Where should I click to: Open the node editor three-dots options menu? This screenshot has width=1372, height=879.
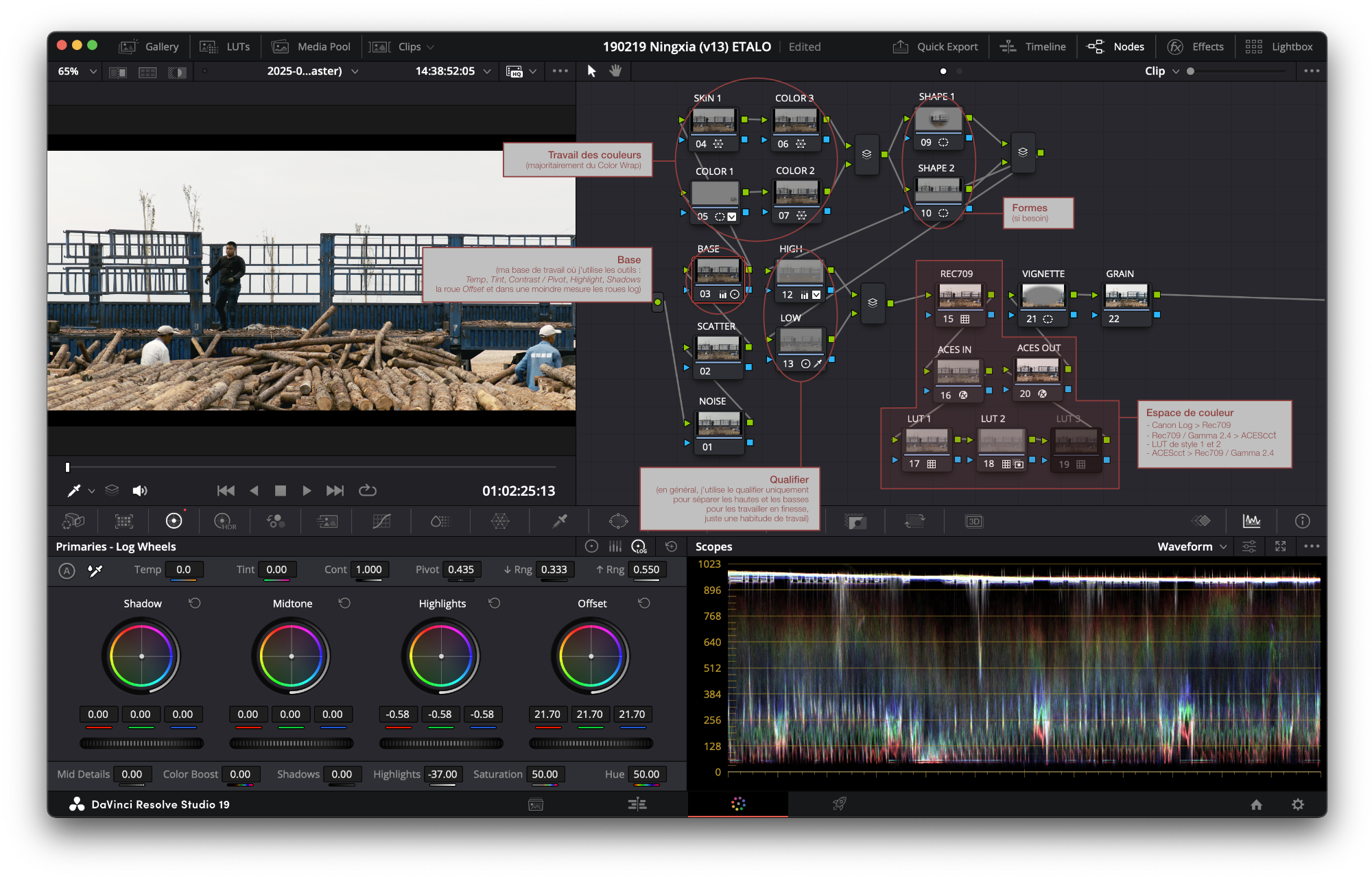click(x=1312, y=71)
